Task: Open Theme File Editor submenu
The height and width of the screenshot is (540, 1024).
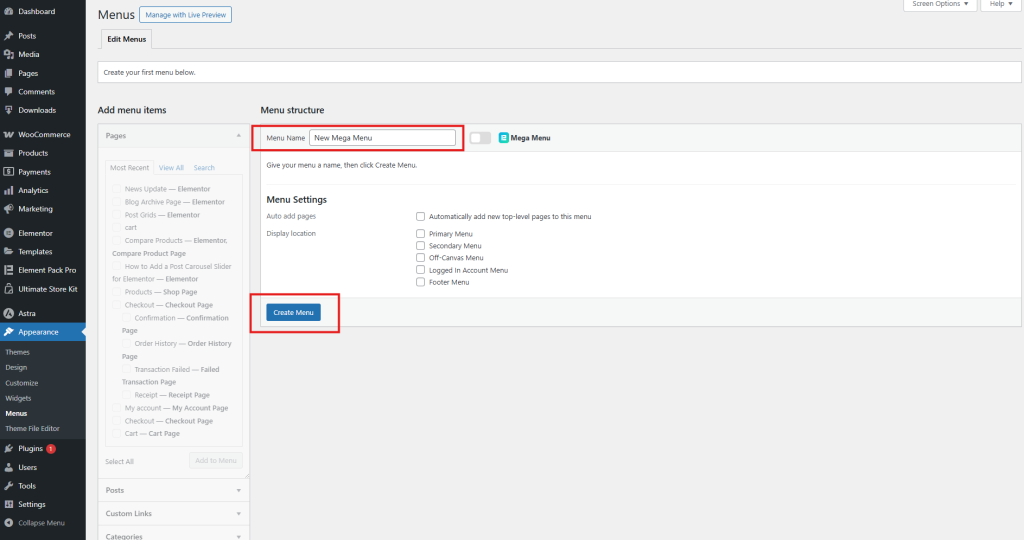Action: click(x=33, y=429)
